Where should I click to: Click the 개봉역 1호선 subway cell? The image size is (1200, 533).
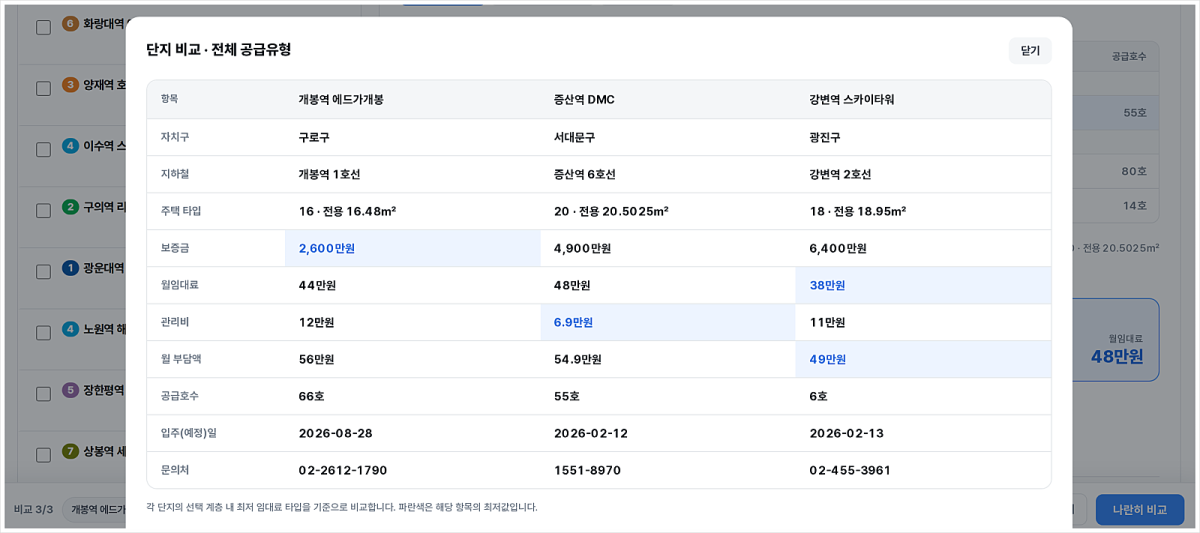[329, 174]
